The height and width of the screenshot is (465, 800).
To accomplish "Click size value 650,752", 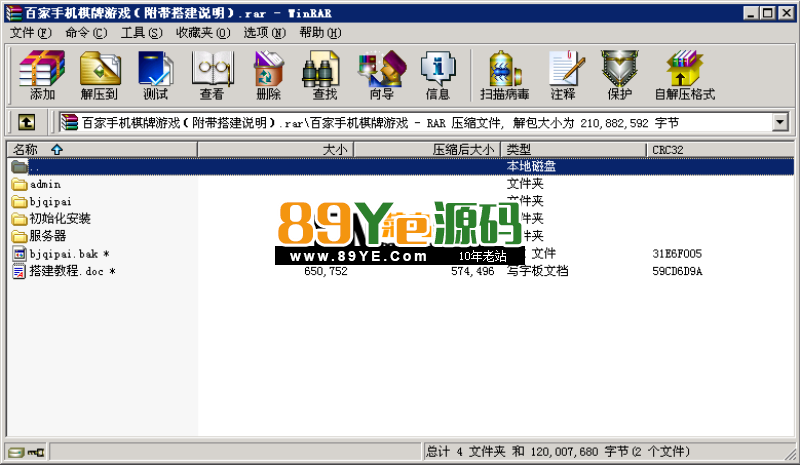I will [326, 271].
